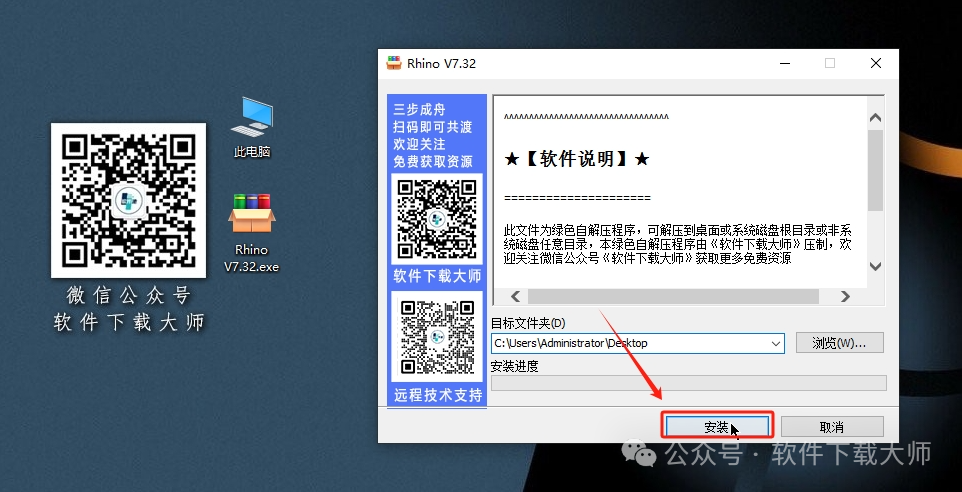The image size is (962, 492).
Task: Click the description scroll down arrow
Action: pyautogui.click(x=875, y=266)
